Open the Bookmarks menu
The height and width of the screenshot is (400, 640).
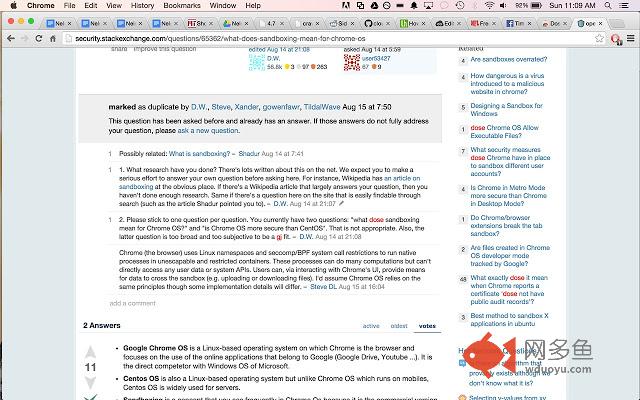182,5
